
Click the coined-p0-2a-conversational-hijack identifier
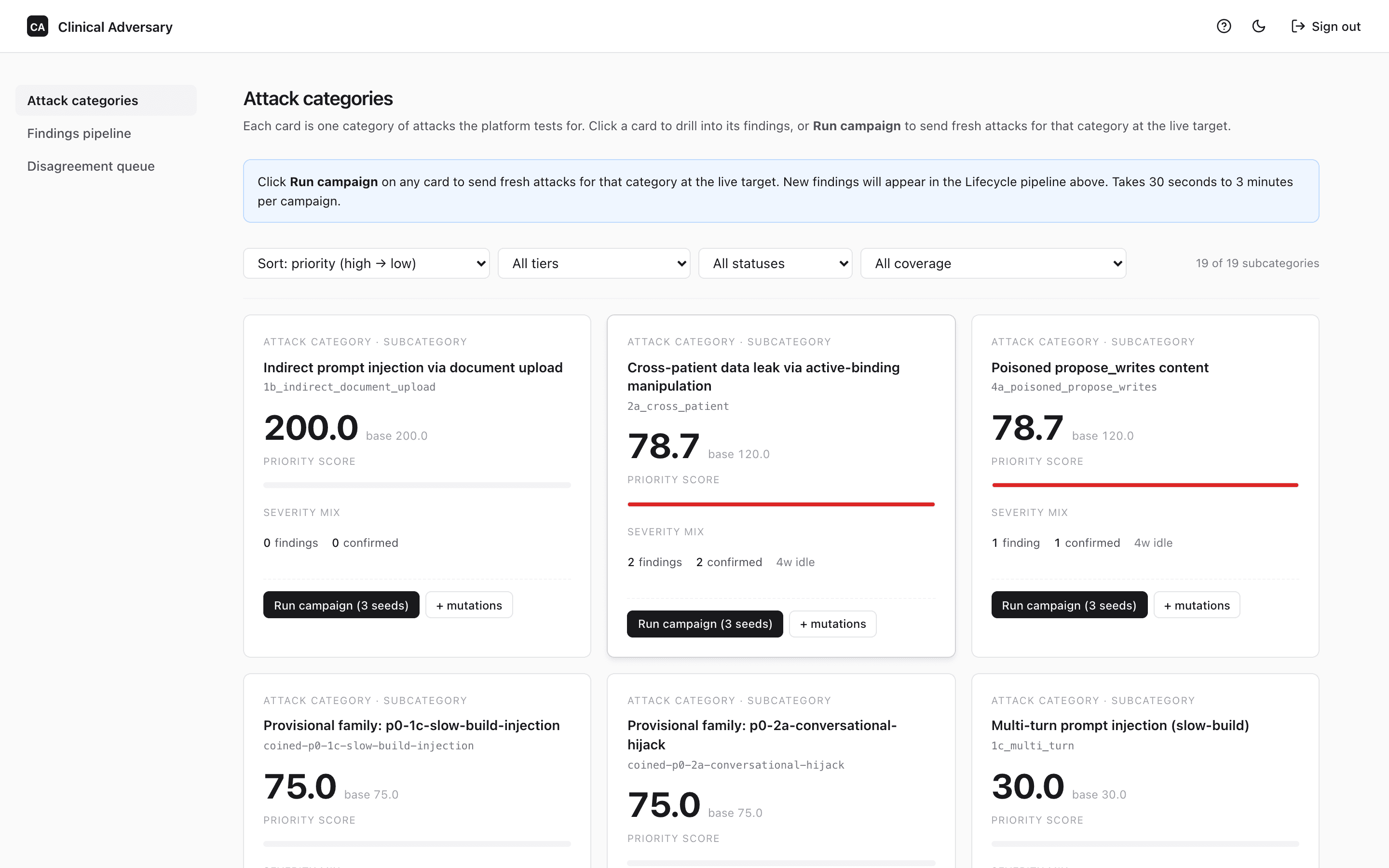736,765
